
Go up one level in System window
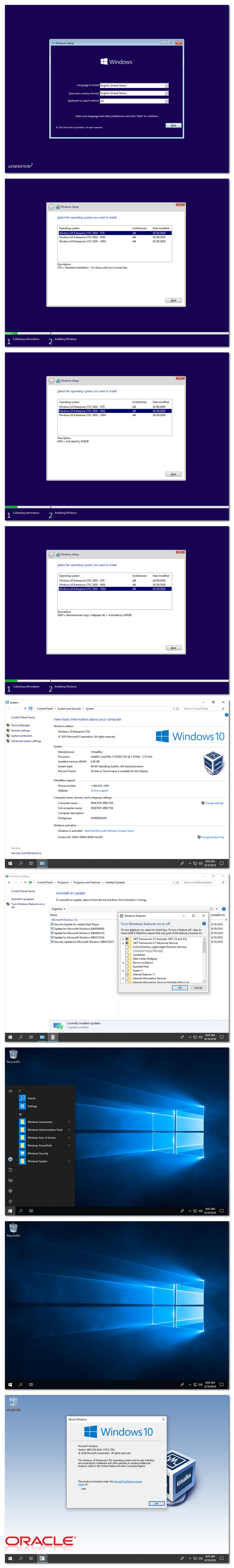[x=25, y=709]
